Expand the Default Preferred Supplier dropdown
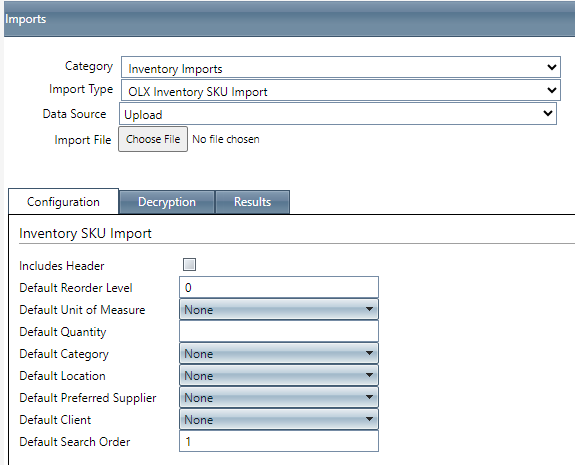 coord(279,397)
